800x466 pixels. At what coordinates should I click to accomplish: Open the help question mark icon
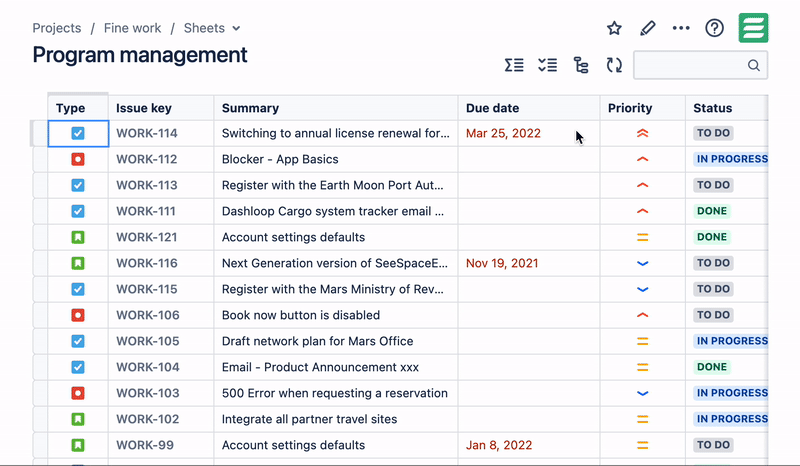coord(714,28)
